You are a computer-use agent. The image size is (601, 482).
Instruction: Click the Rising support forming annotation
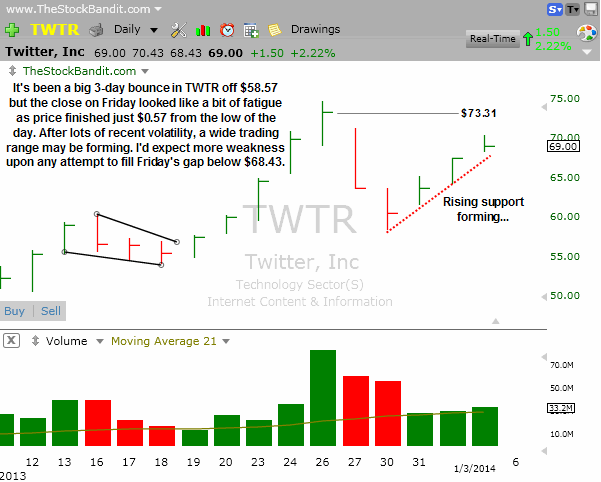tap(483, 209)
